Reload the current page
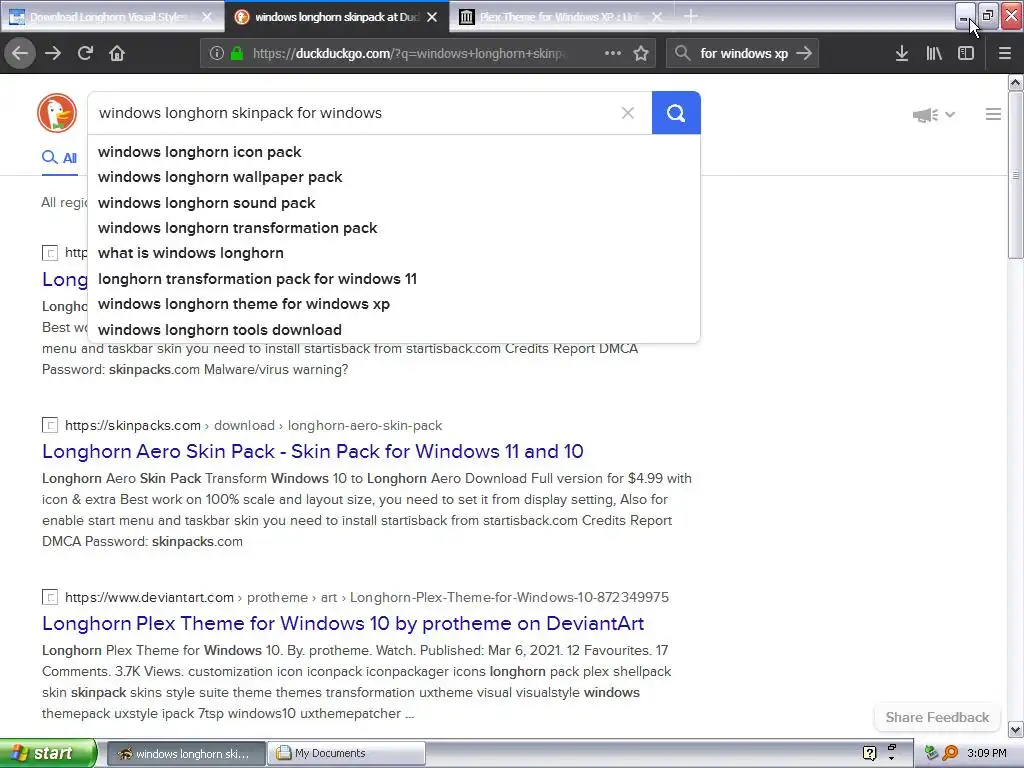 click(85, 53)
